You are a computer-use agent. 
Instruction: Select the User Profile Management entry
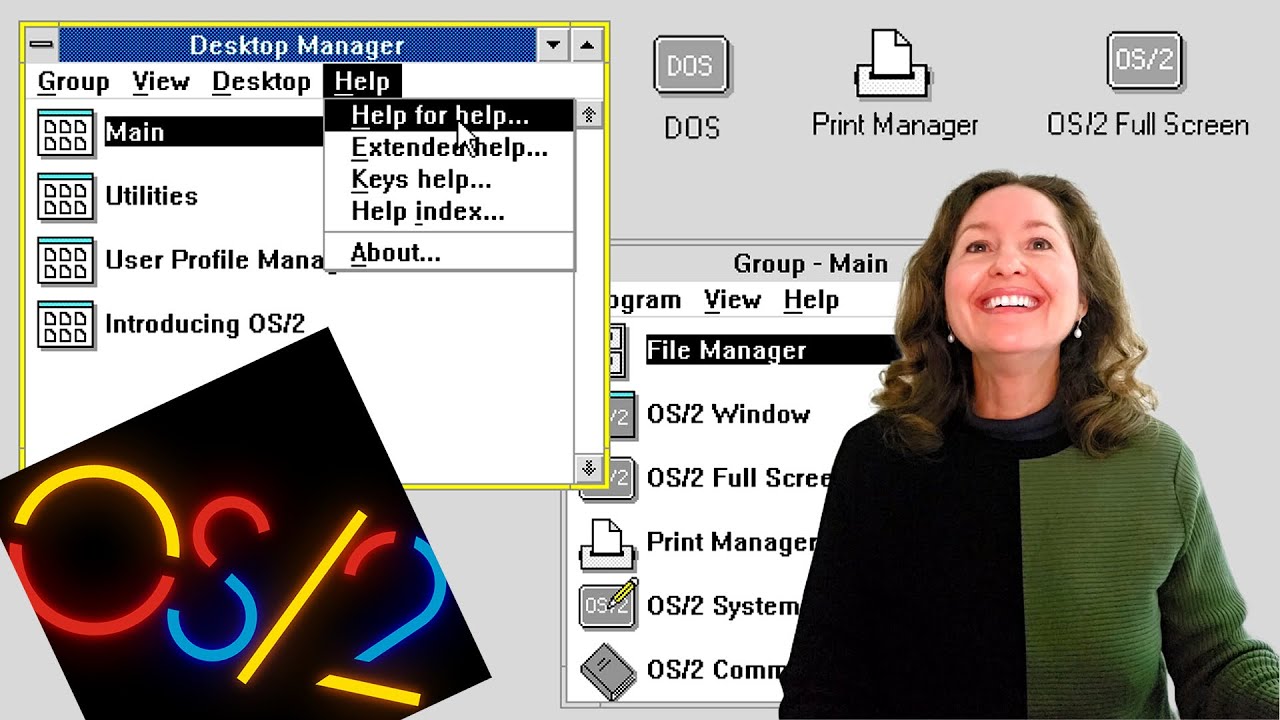point(220,260)
